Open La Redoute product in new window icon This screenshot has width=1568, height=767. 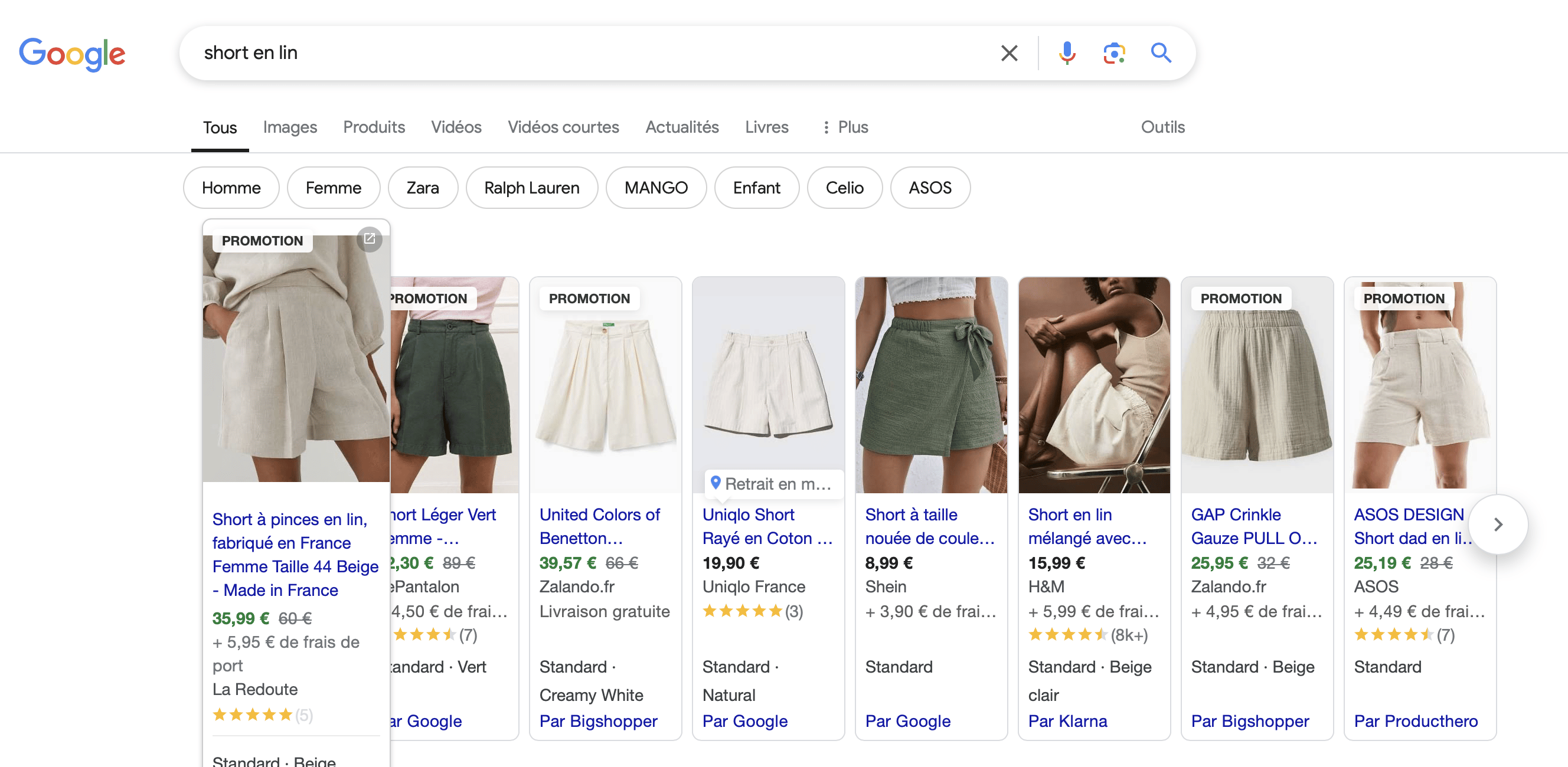point(370,238)
